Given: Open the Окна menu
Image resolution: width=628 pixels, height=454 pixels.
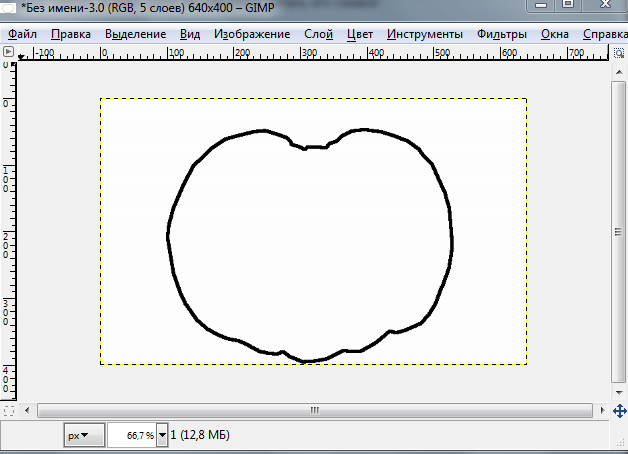Looking at the screenshot, I should 555,34.
